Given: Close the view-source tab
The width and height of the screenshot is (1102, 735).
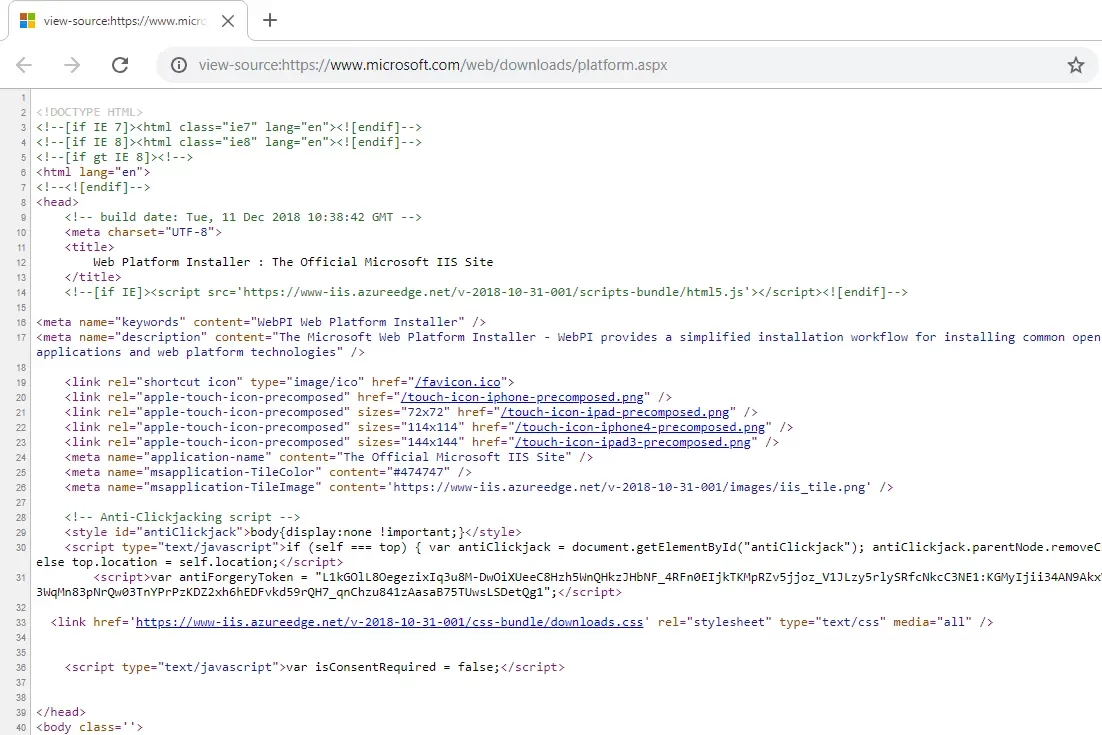Looking at the screenshot, I should click(x=227, y=21).
